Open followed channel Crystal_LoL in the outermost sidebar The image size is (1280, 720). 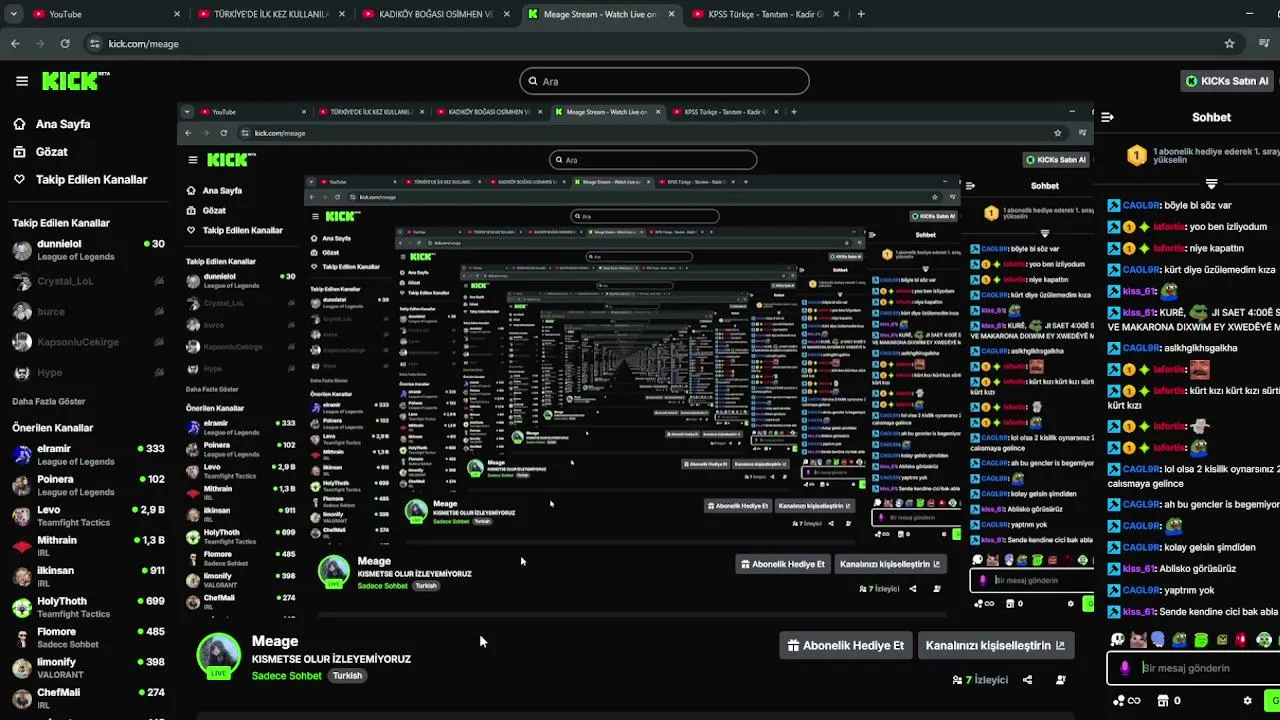pyautogui.click(x=88, y=281)
